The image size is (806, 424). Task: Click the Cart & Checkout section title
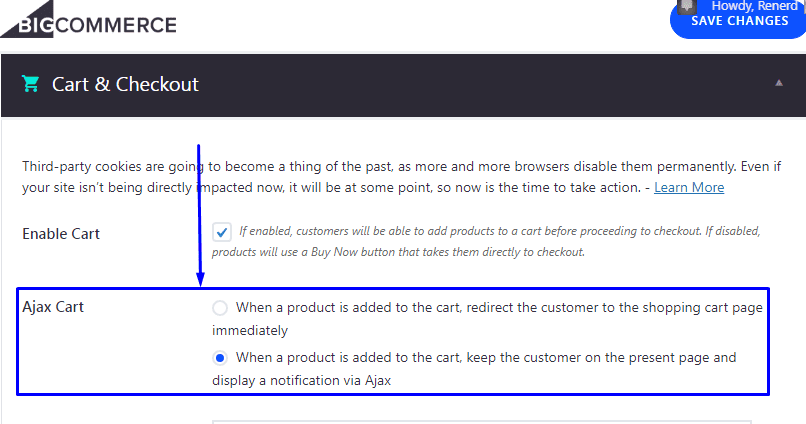pos(125,84)
